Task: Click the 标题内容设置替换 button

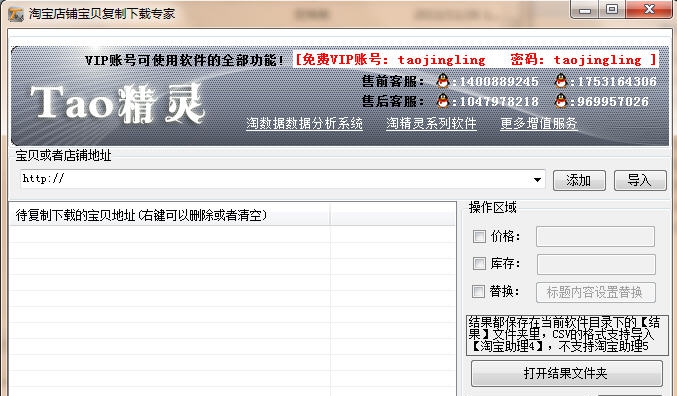Action: (x=595, y=292)
